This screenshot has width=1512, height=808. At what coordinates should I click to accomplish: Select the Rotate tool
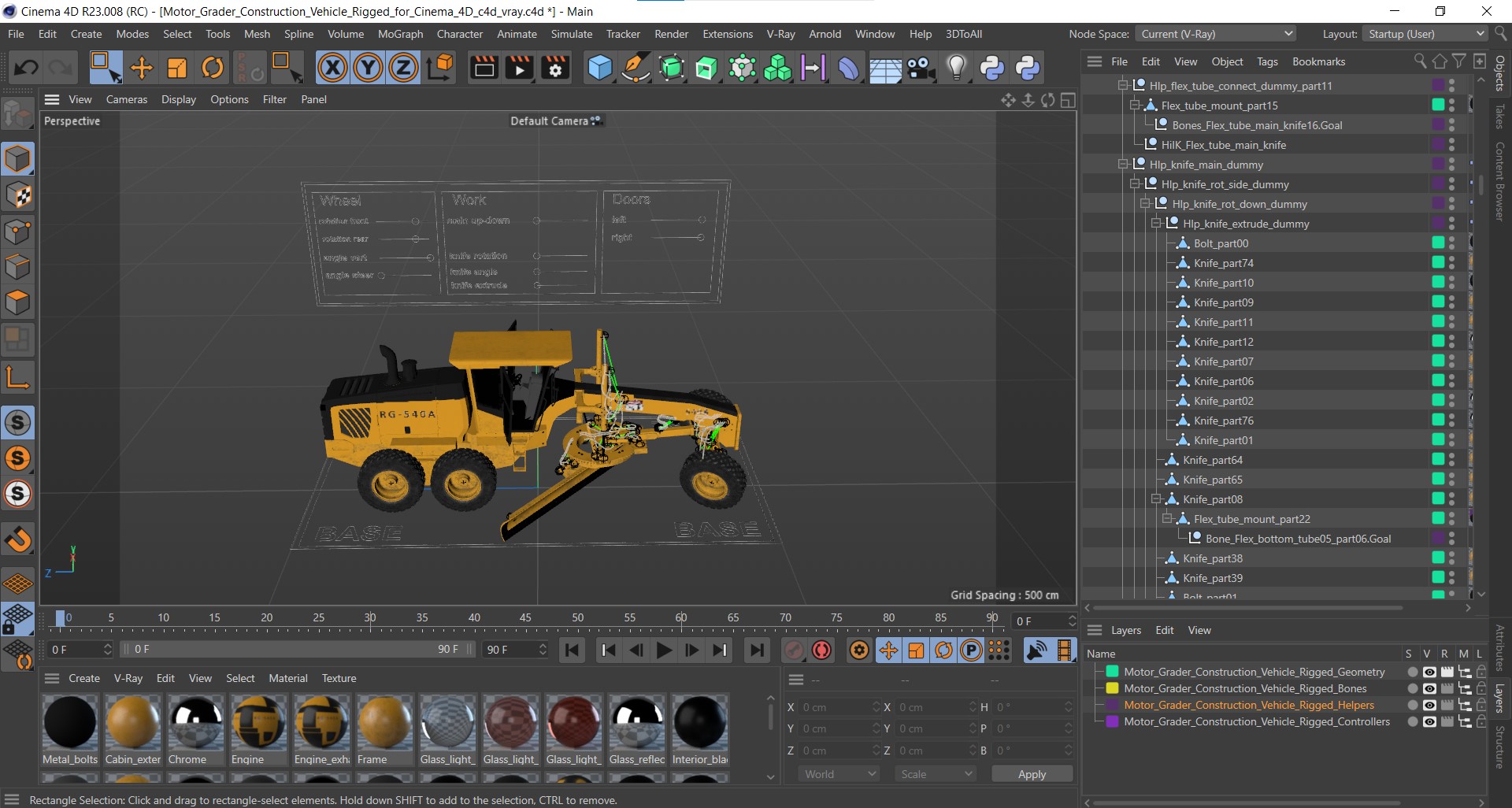point(212,68)
